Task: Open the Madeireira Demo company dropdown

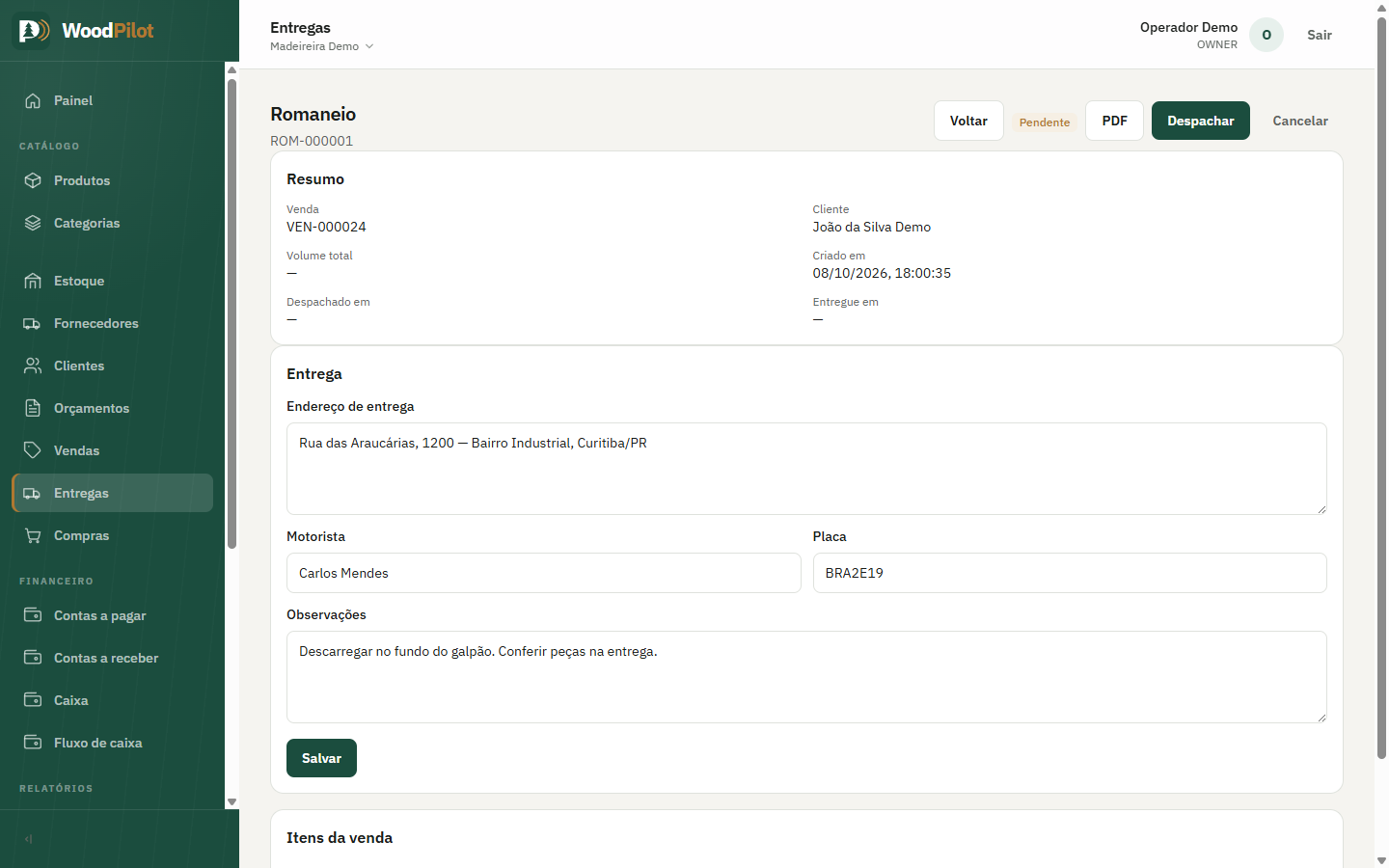Action: (x=321, y=46)
